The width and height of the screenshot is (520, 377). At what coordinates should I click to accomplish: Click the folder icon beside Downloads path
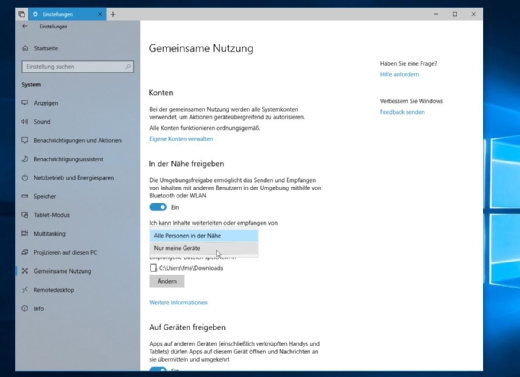153,268
